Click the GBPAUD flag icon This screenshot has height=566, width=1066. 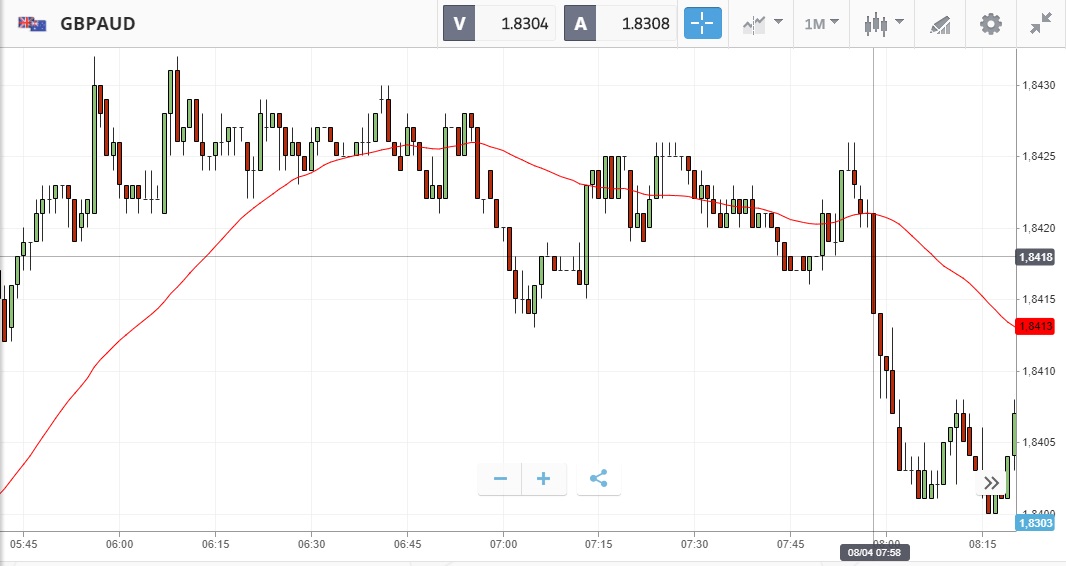click(32, 23)
